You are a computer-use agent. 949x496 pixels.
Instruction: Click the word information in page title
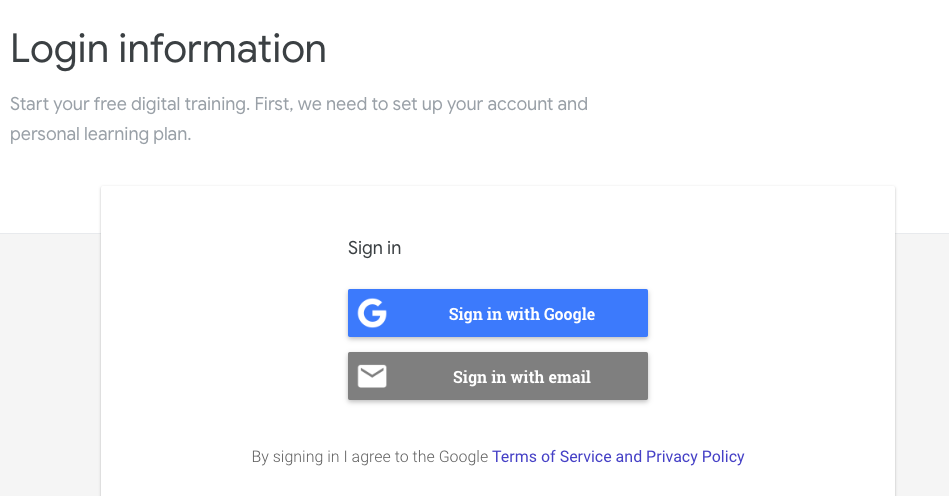[222, 49]
